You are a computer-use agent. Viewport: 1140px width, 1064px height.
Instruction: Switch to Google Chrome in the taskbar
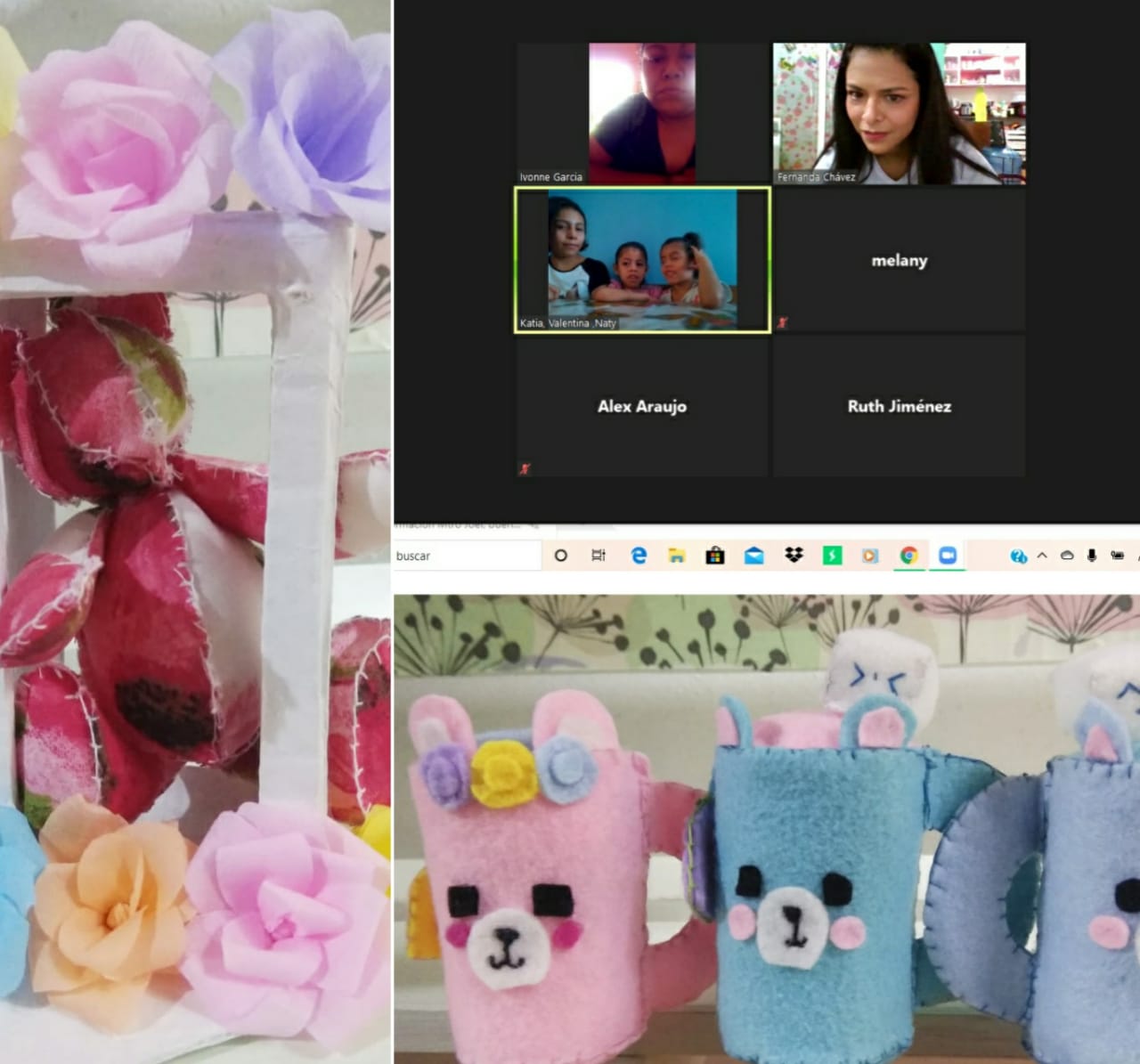click(908, 556)
